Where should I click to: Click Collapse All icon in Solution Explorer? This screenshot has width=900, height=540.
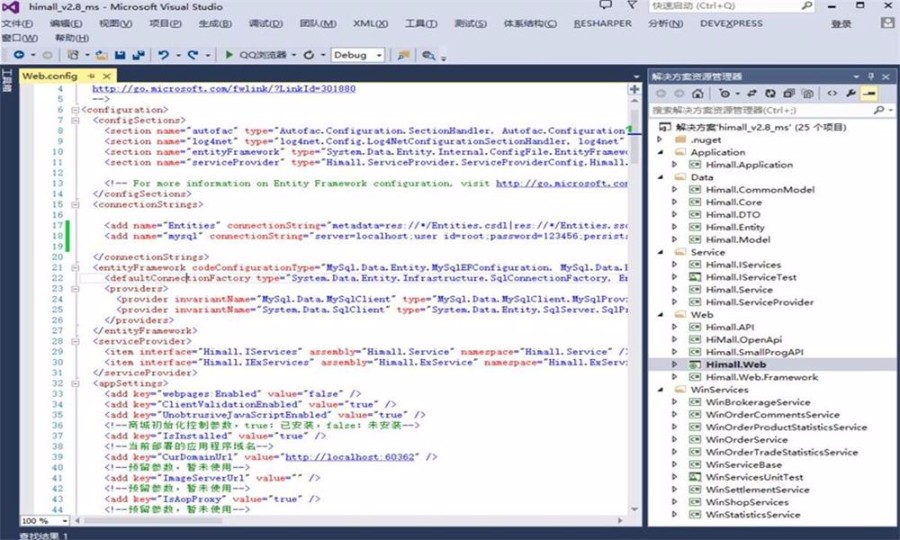pyautogui.click(x=789, y=93)
